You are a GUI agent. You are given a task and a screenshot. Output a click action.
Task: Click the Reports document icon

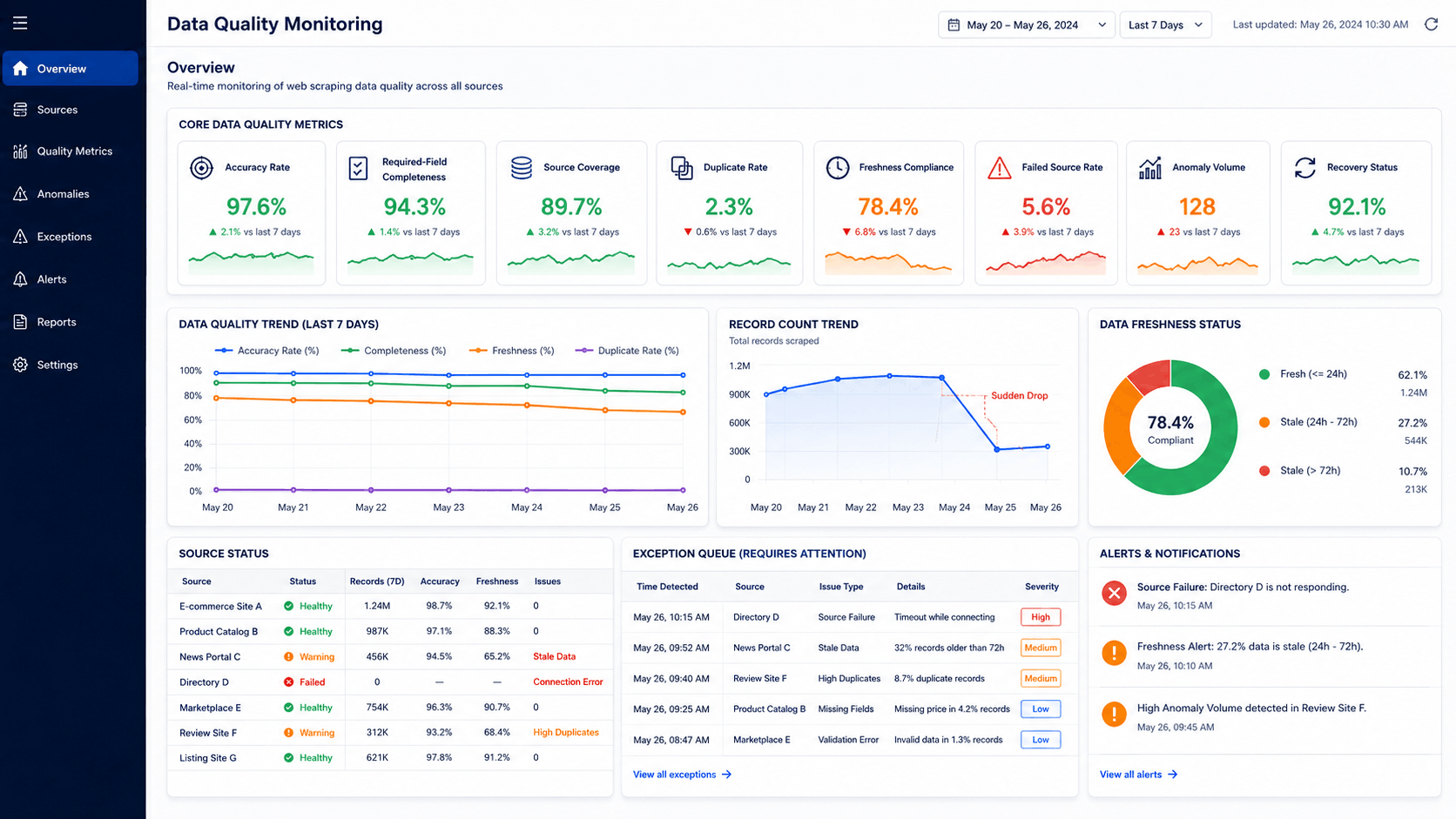20,321
